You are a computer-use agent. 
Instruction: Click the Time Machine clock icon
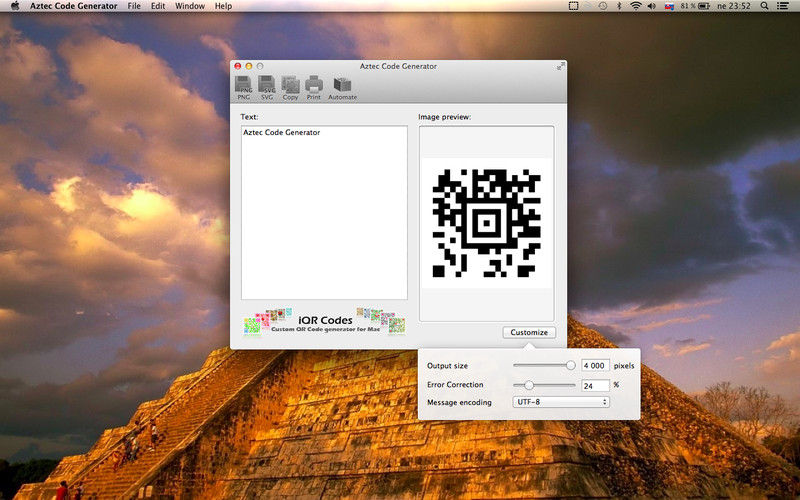pos(603,6)
